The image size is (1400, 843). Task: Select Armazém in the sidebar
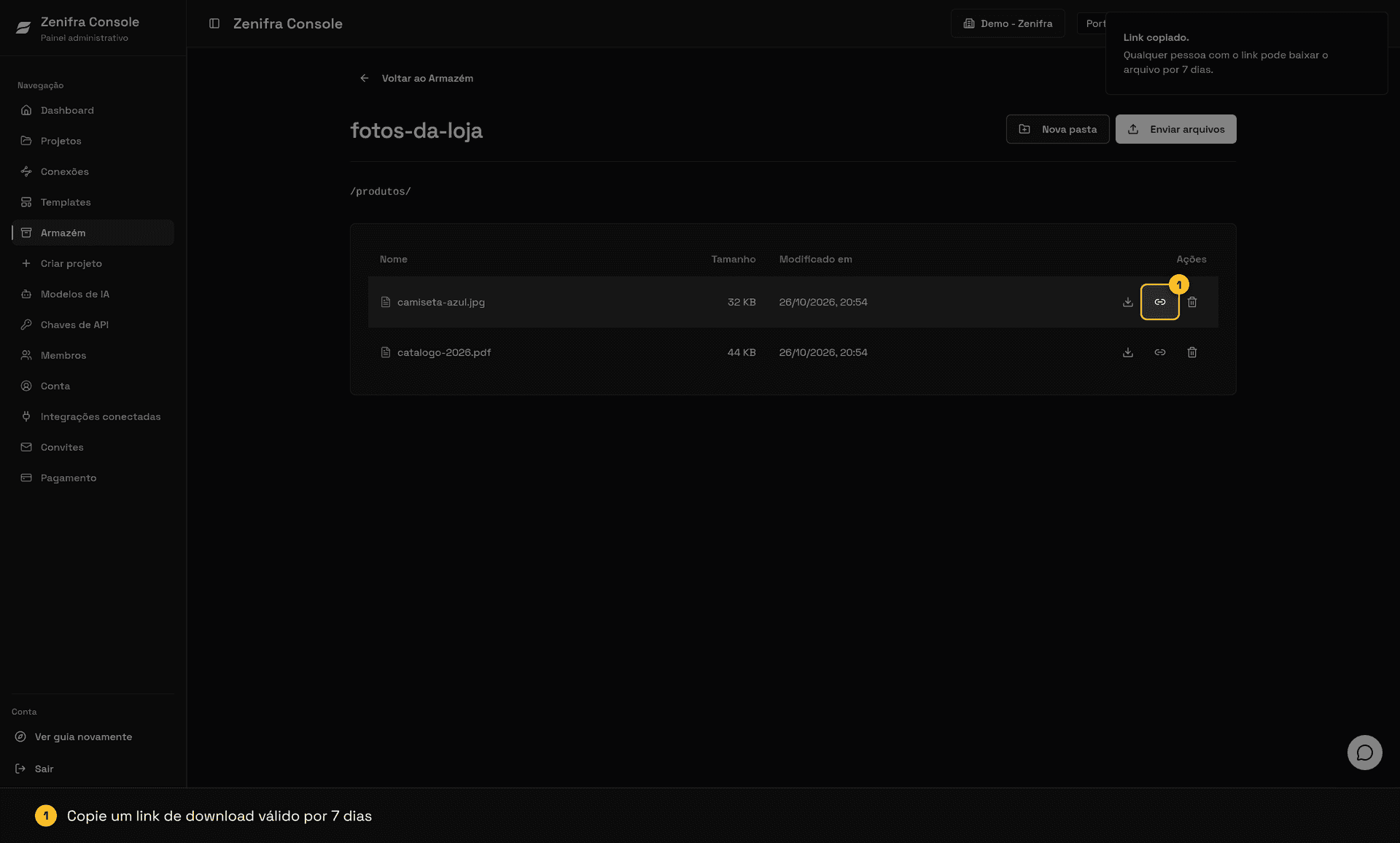[x=93, y=233]
